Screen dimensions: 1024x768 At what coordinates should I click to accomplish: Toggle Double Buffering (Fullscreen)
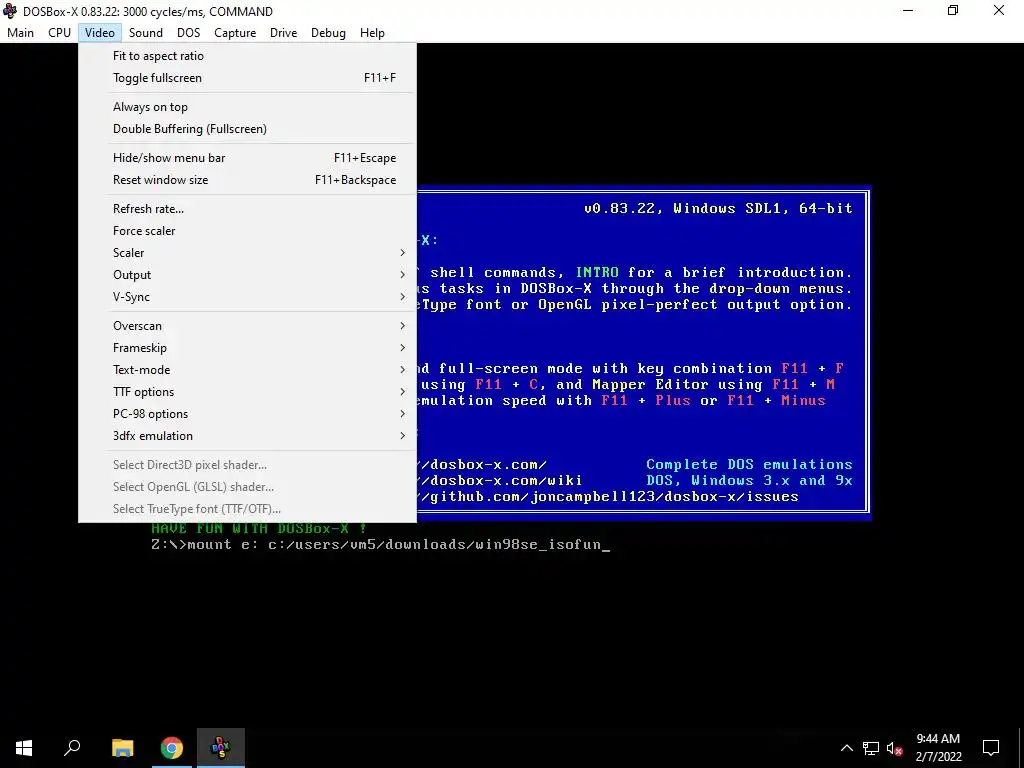[247, 129]
